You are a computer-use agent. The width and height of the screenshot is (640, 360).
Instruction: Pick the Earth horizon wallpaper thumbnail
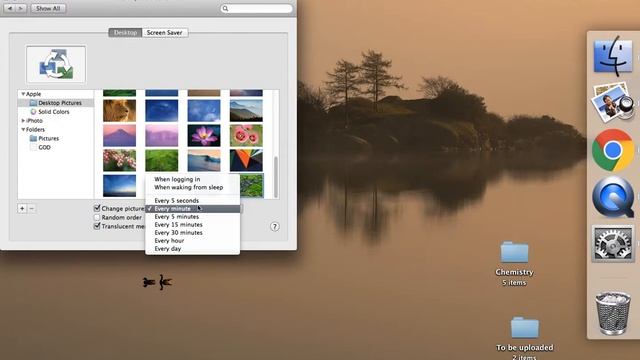[120, 185]
